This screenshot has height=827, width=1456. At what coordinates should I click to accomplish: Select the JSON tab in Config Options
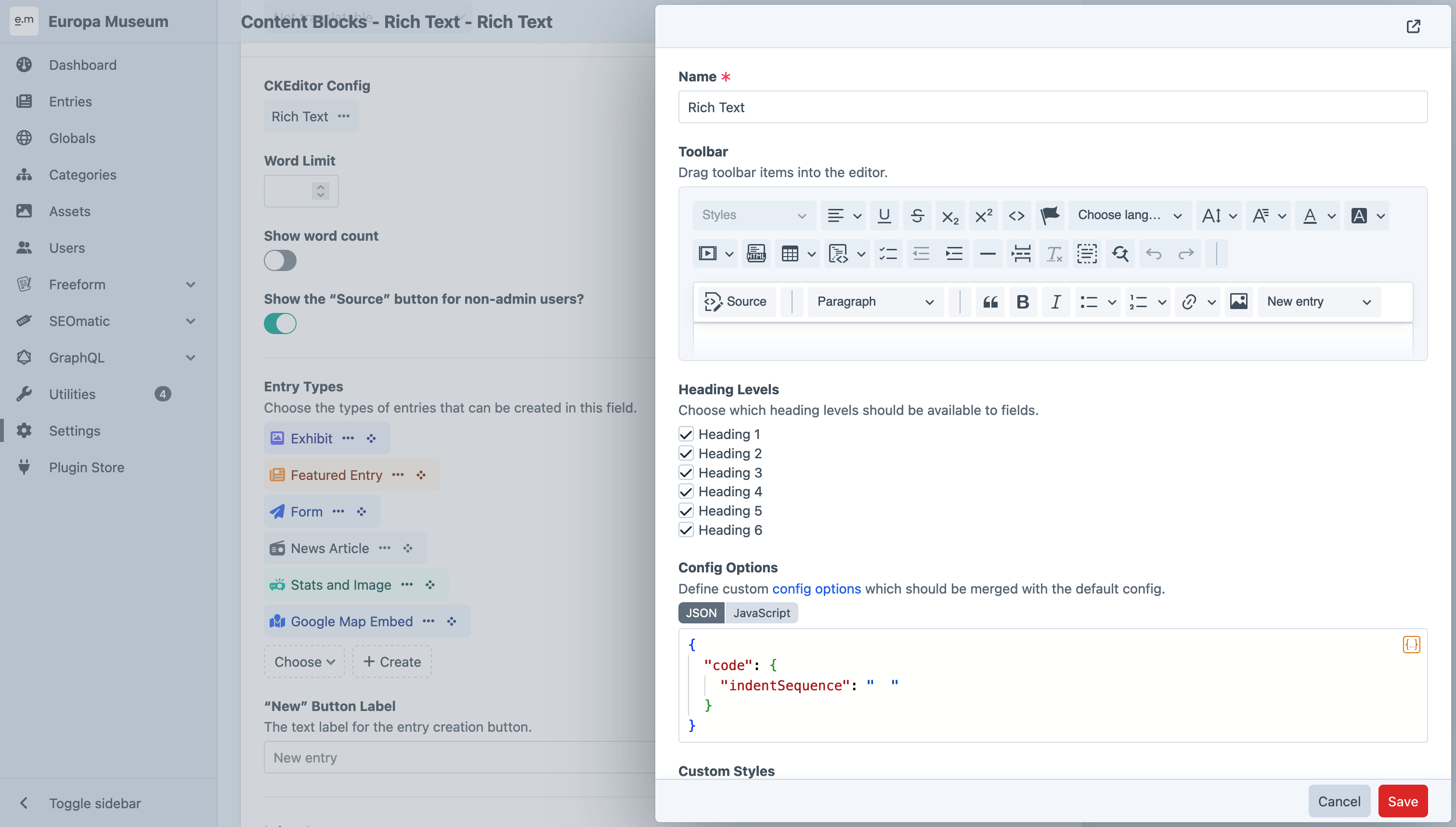click(701, 612)
